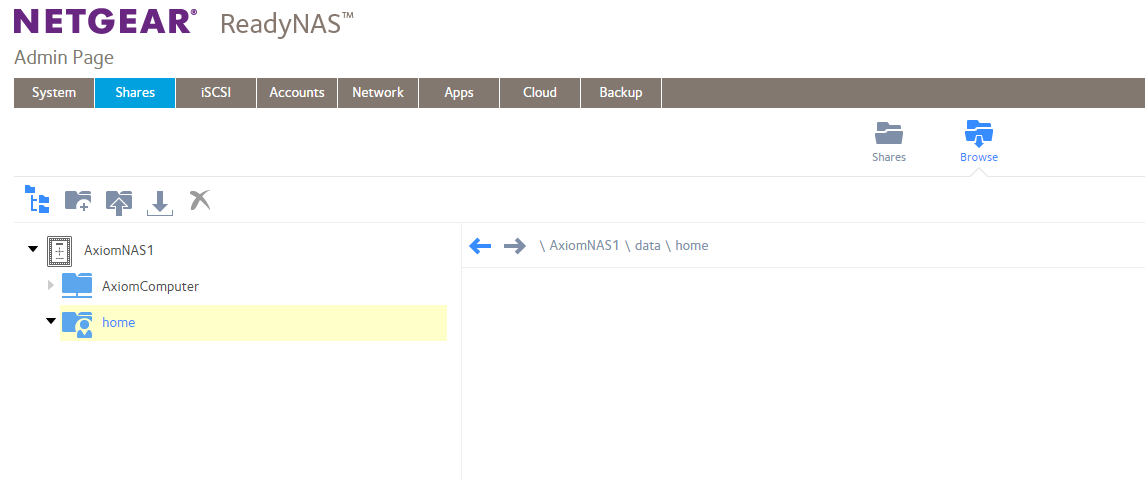Click the home user folder icon
Viewport: 1145px width, 480px height.
[77, 323]
